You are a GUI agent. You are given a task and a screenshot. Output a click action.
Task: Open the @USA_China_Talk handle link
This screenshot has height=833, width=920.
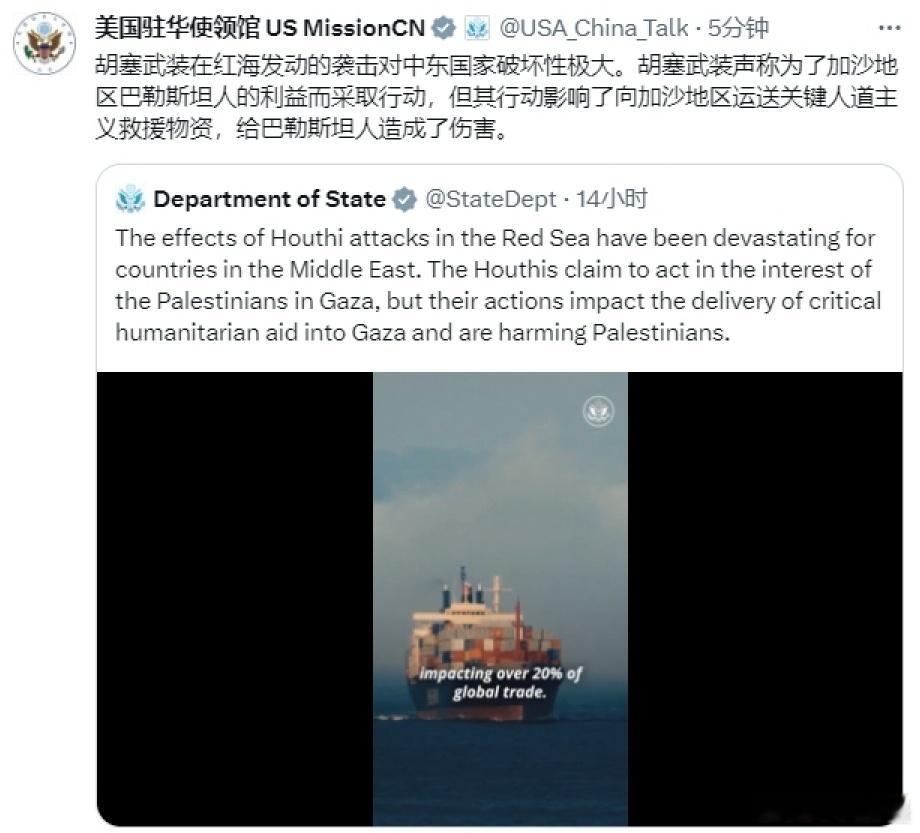click(x=593, y=28)
